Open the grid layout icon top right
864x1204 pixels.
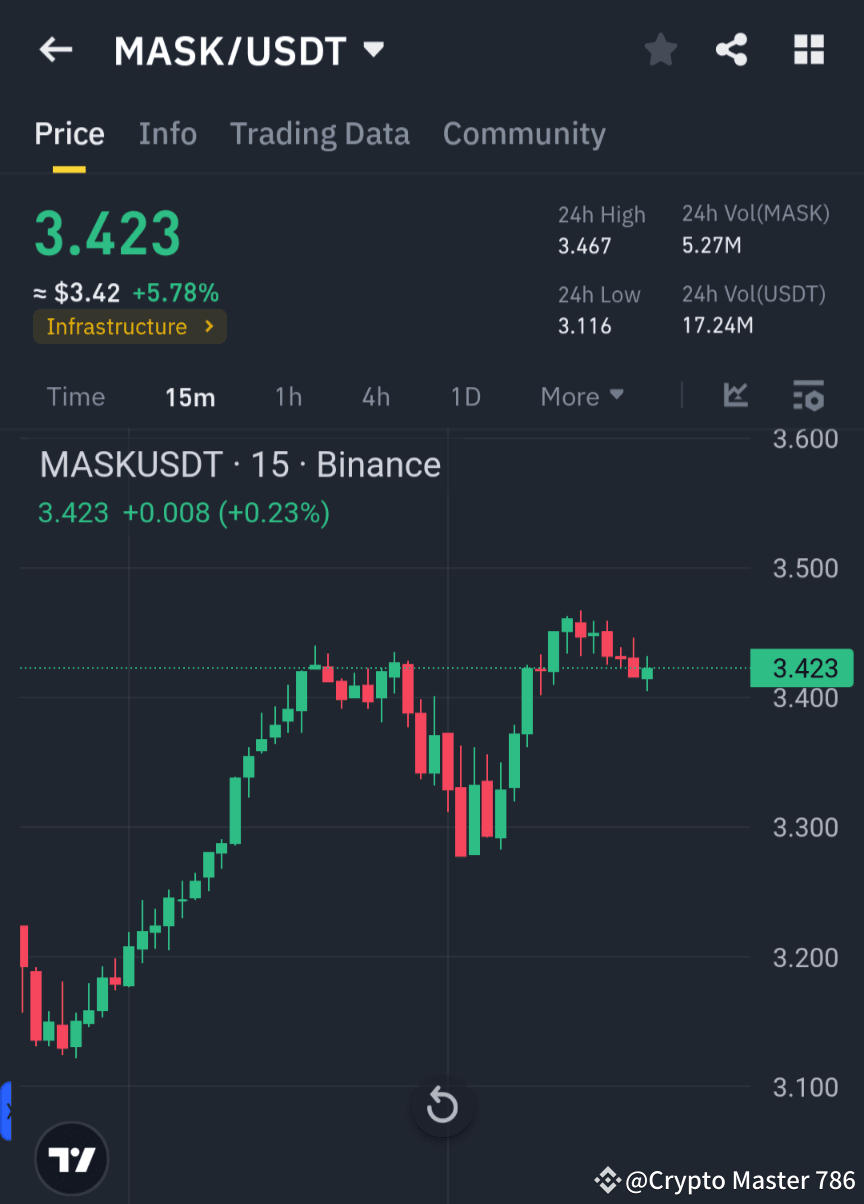808,49
